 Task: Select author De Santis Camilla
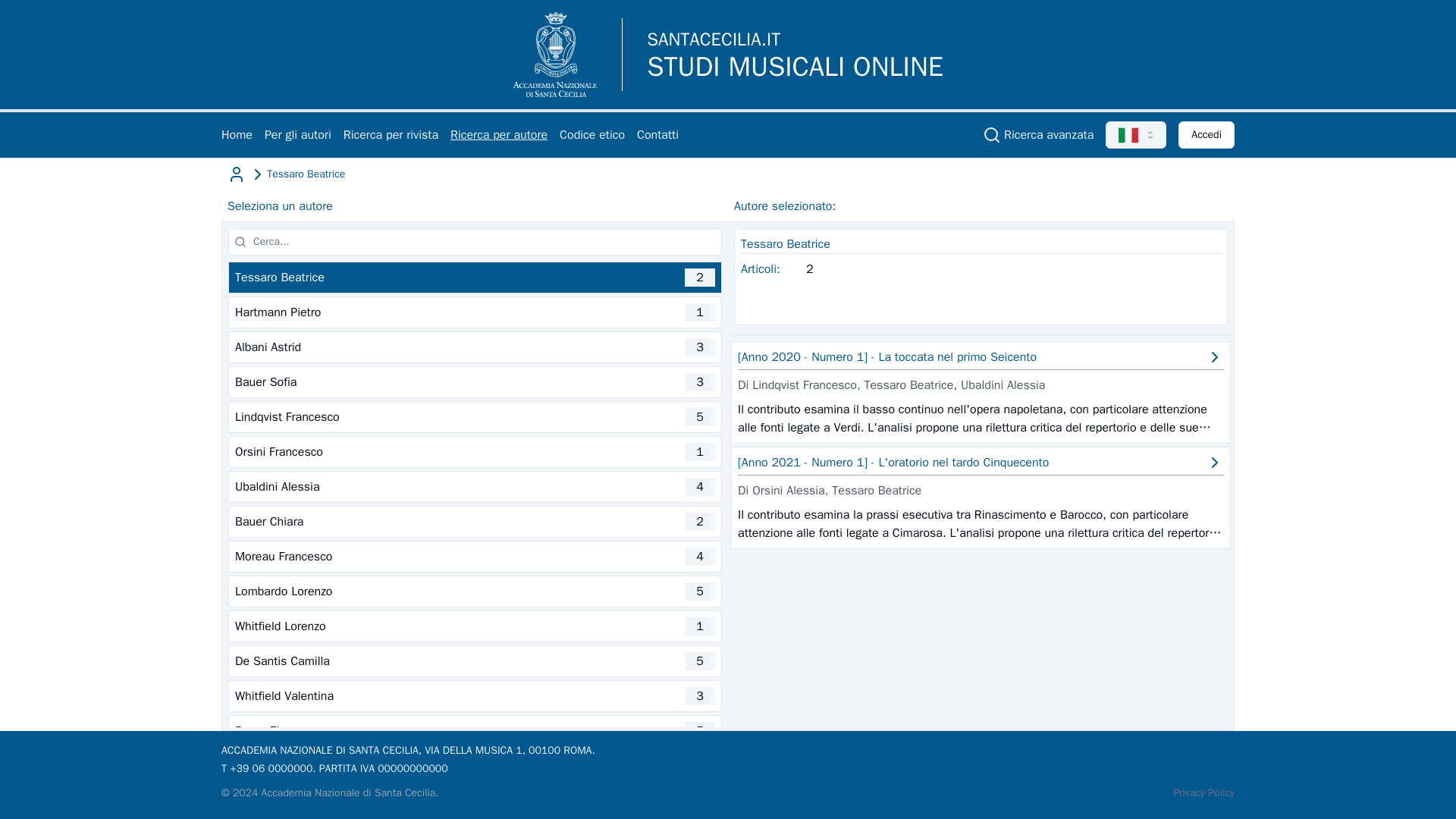click(475, 661)
